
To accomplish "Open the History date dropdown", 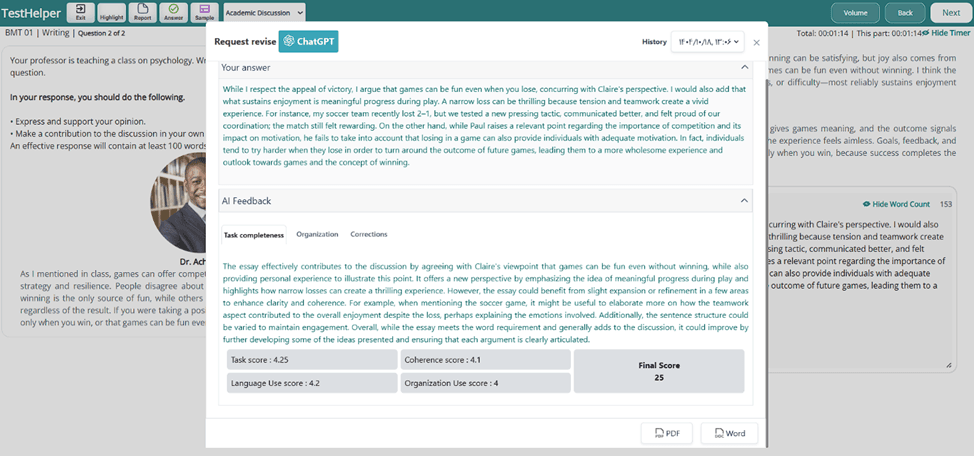I will 708,42.
